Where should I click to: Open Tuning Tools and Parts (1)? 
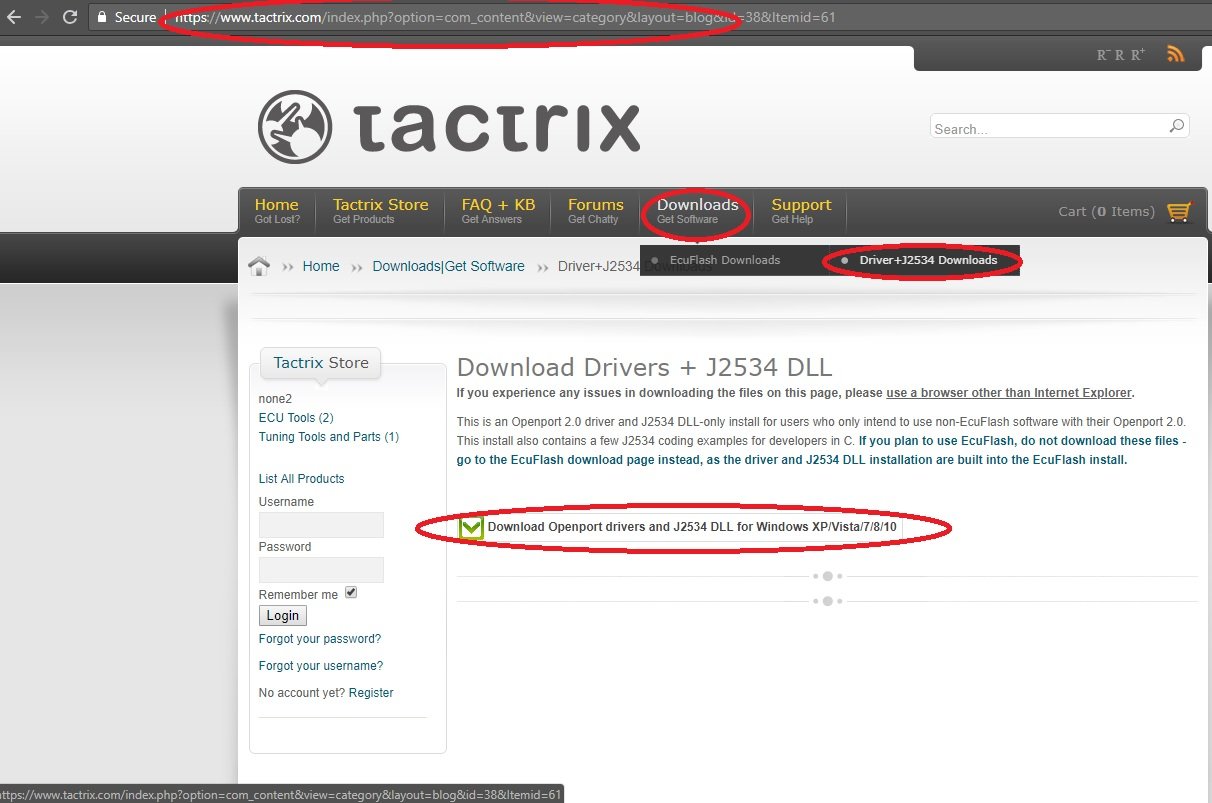329,437
